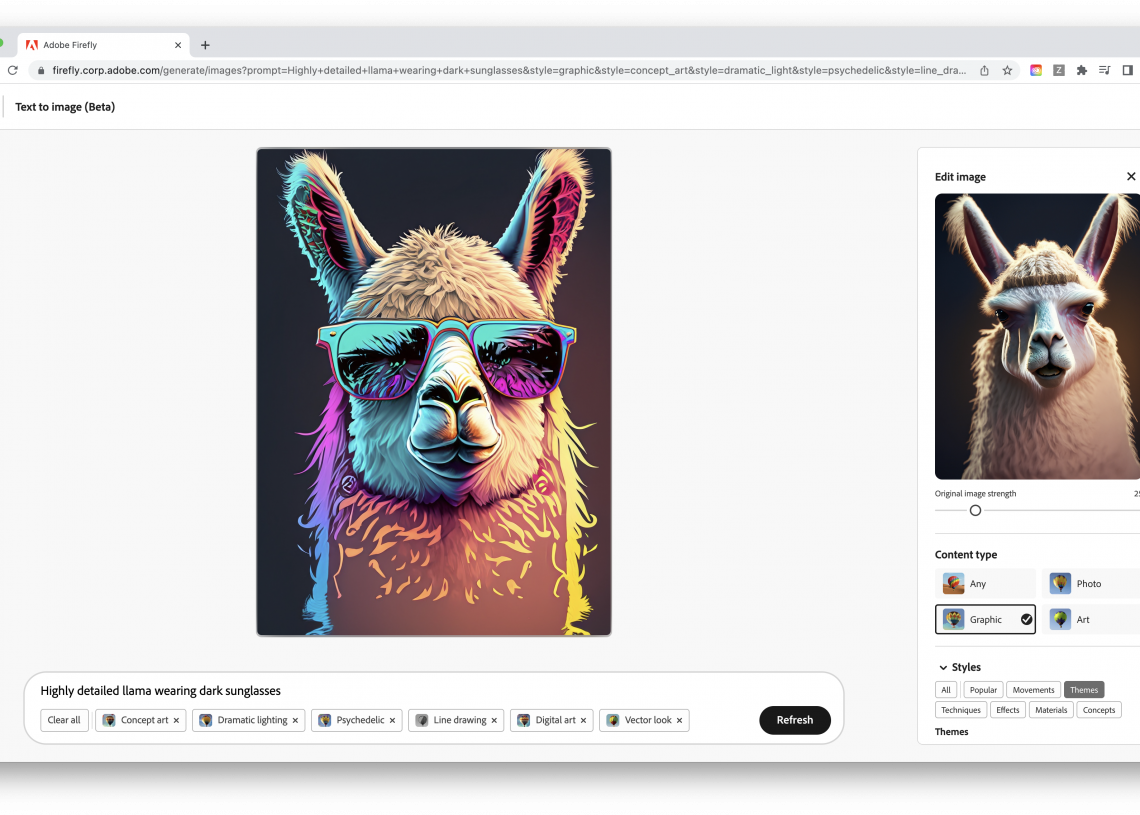Click the Refresh button
The width and height of the screenshot is (1140, 815).
pos(795,720)
